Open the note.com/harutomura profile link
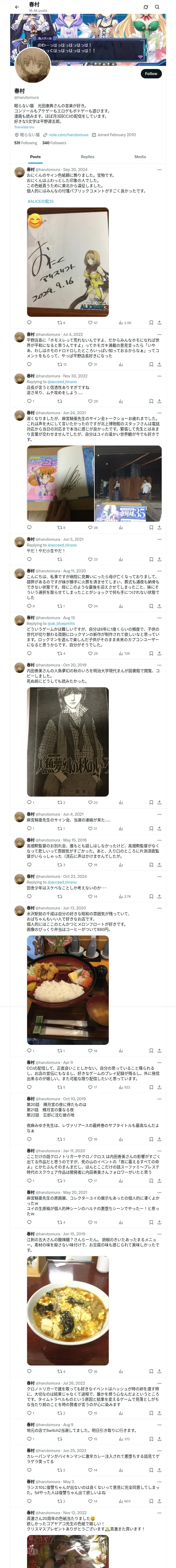This screenshot has height=1568, width=176. (68, 135)
